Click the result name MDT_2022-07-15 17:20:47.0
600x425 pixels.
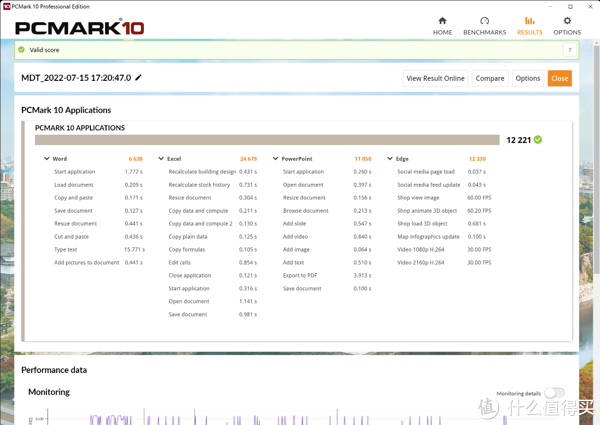coord(76,78)
